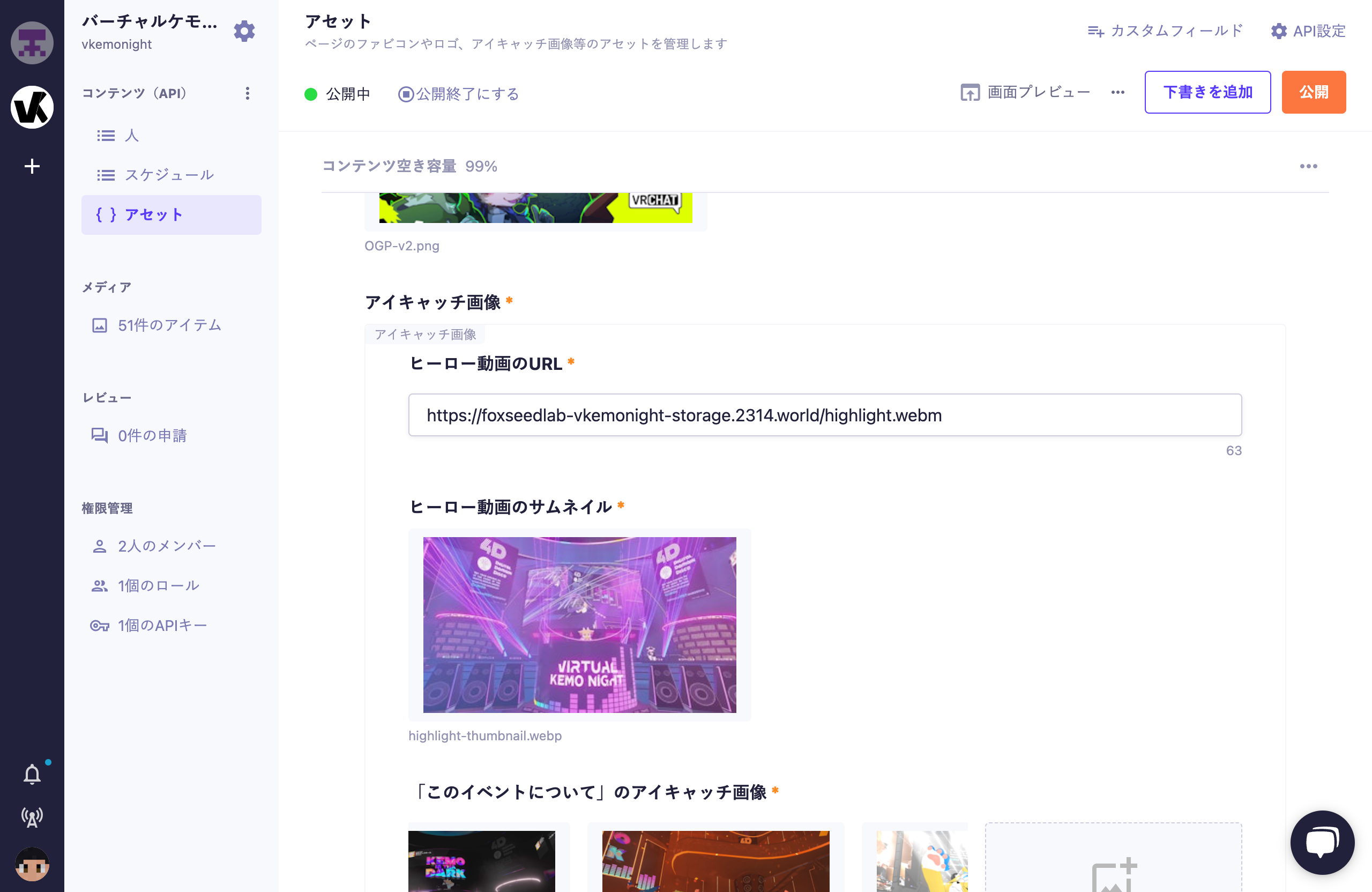Open 画面プレビュー screen preview
This screenshot has height=892, width=1372.
coord(1025,92)
